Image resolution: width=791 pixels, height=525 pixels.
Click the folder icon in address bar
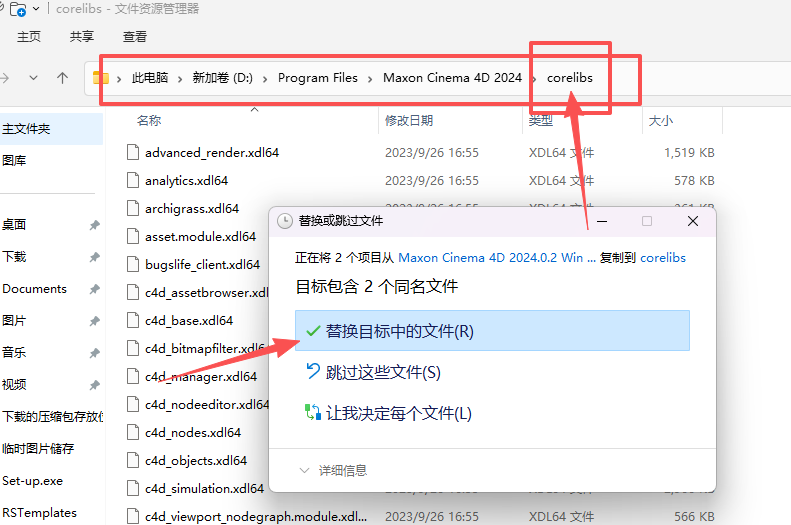(x=101, y=78)
